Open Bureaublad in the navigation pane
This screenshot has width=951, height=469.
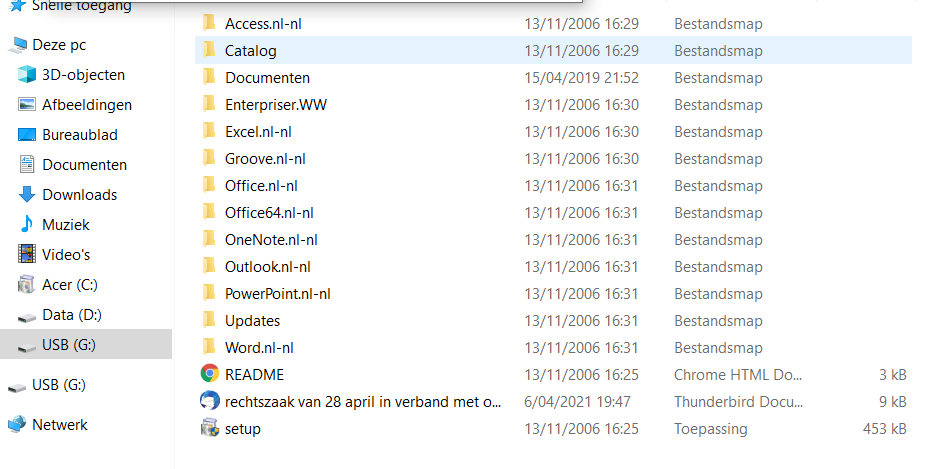[79, 134]
